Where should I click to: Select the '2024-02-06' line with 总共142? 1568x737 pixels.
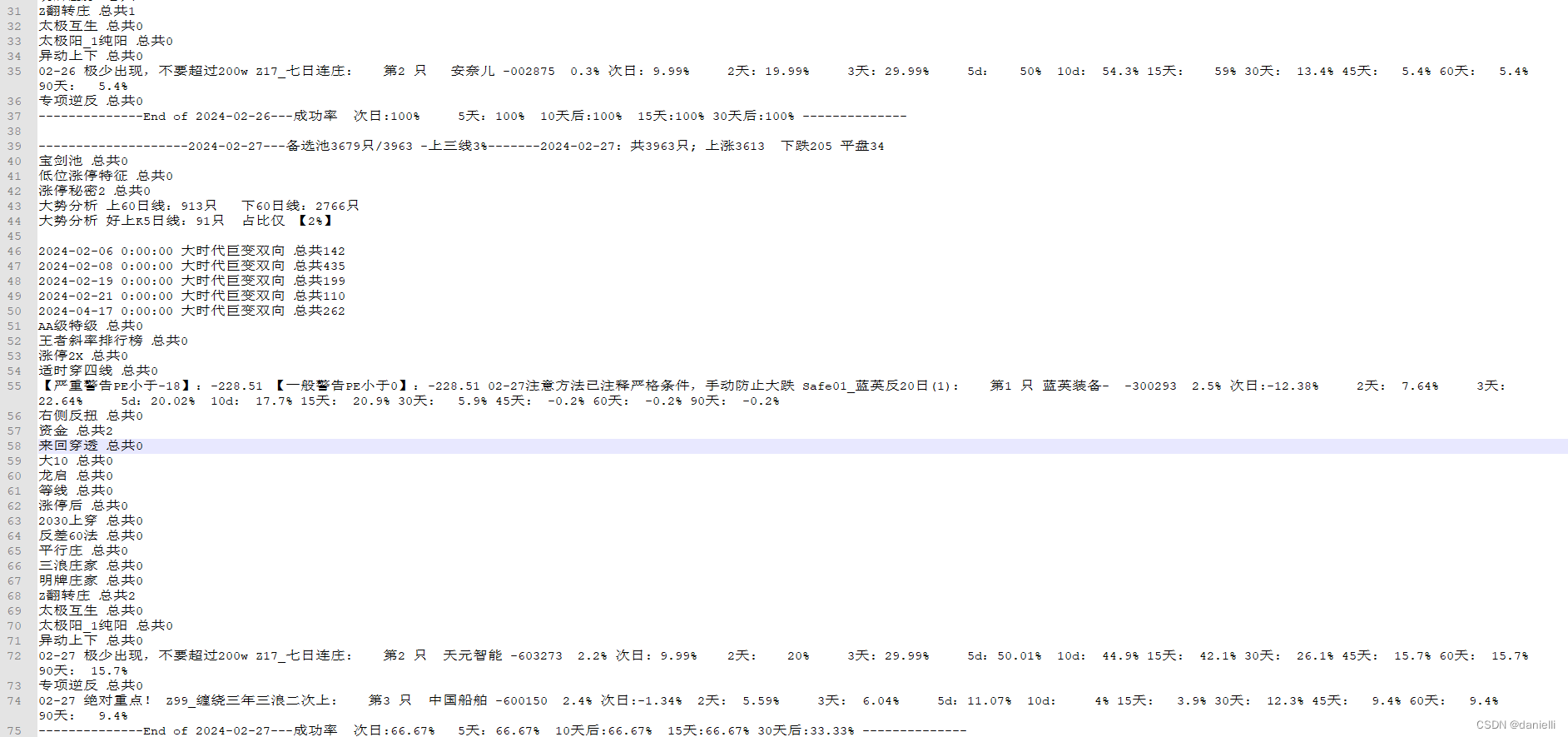[x=191, y=251]
